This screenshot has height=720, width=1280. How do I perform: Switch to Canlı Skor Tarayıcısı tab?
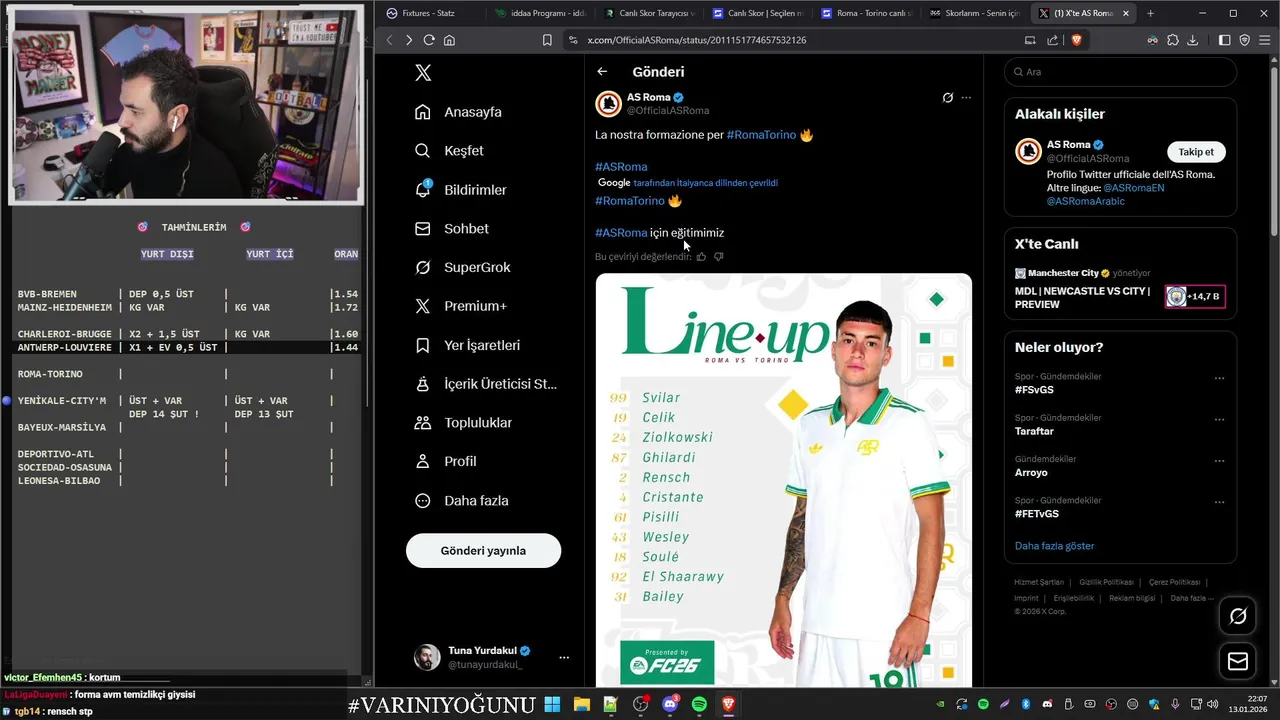[647, 13]
